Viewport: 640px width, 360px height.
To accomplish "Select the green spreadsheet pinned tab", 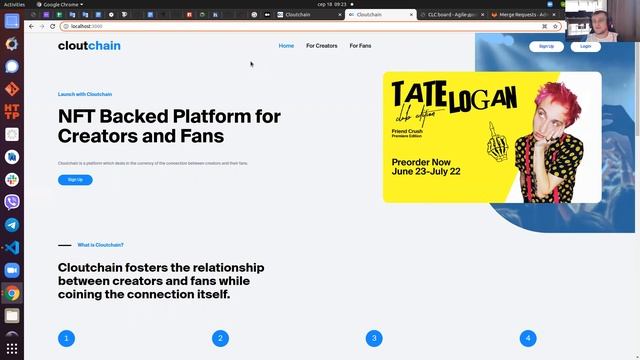I will click(x=59, y=15).
